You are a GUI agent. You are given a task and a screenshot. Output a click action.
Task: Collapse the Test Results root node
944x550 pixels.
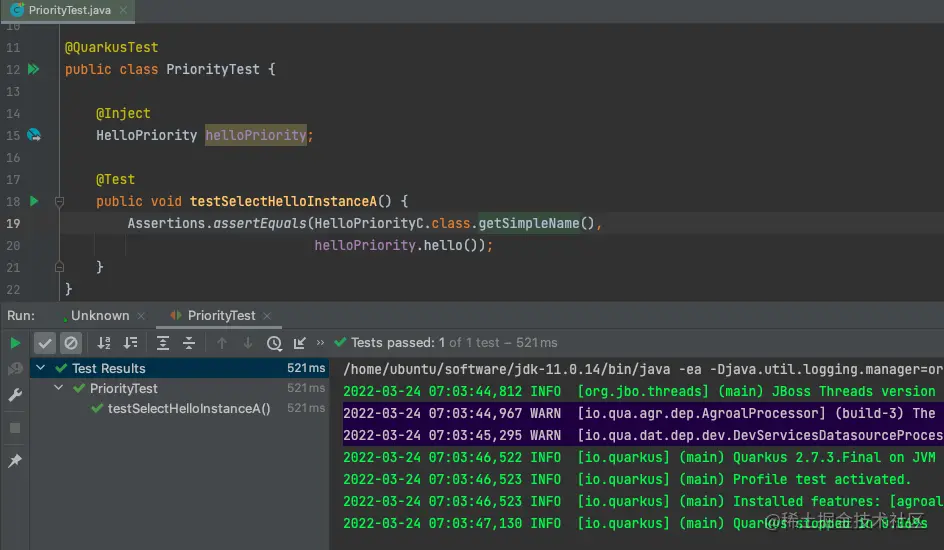pos(40,368)
